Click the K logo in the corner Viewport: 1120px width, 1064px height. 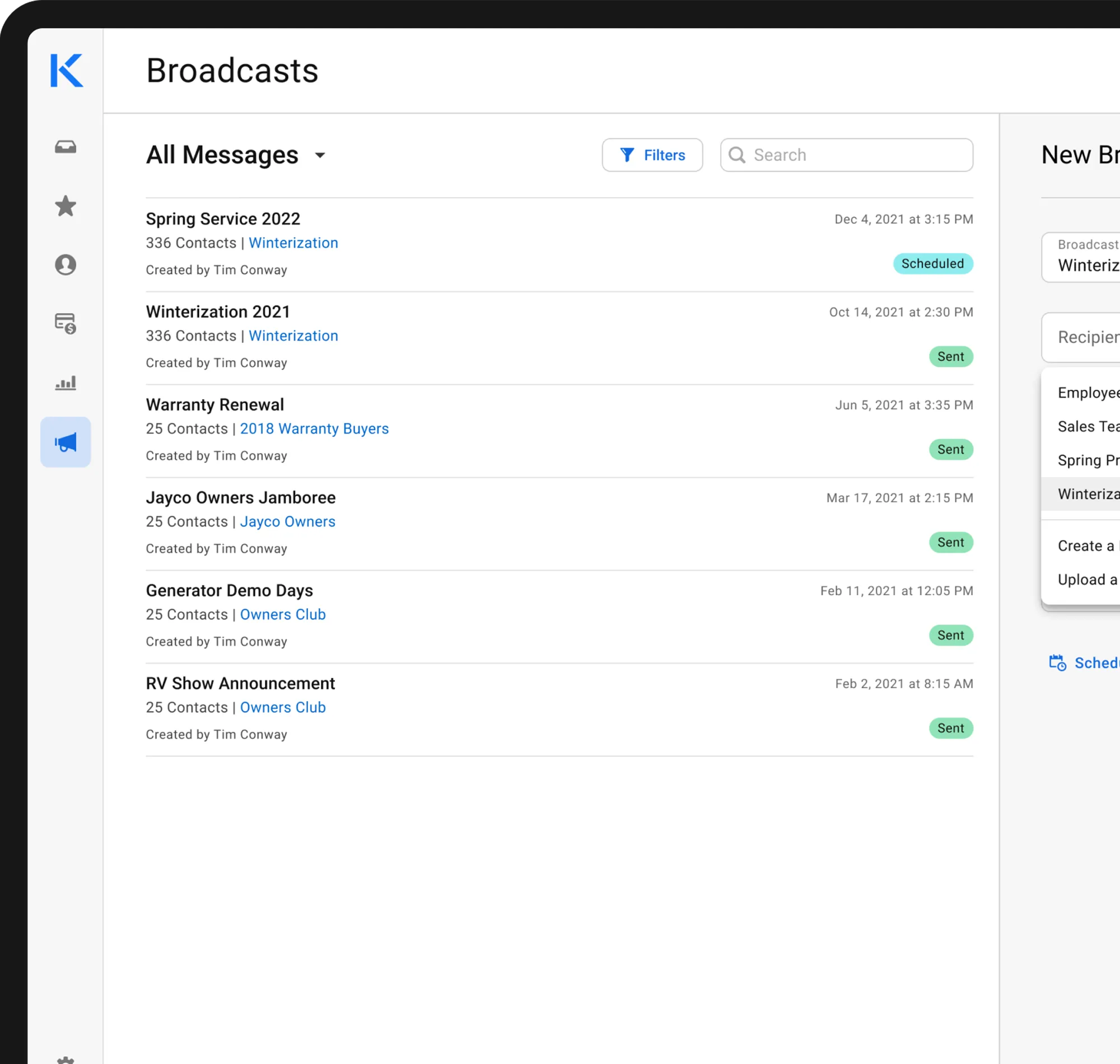66,71
